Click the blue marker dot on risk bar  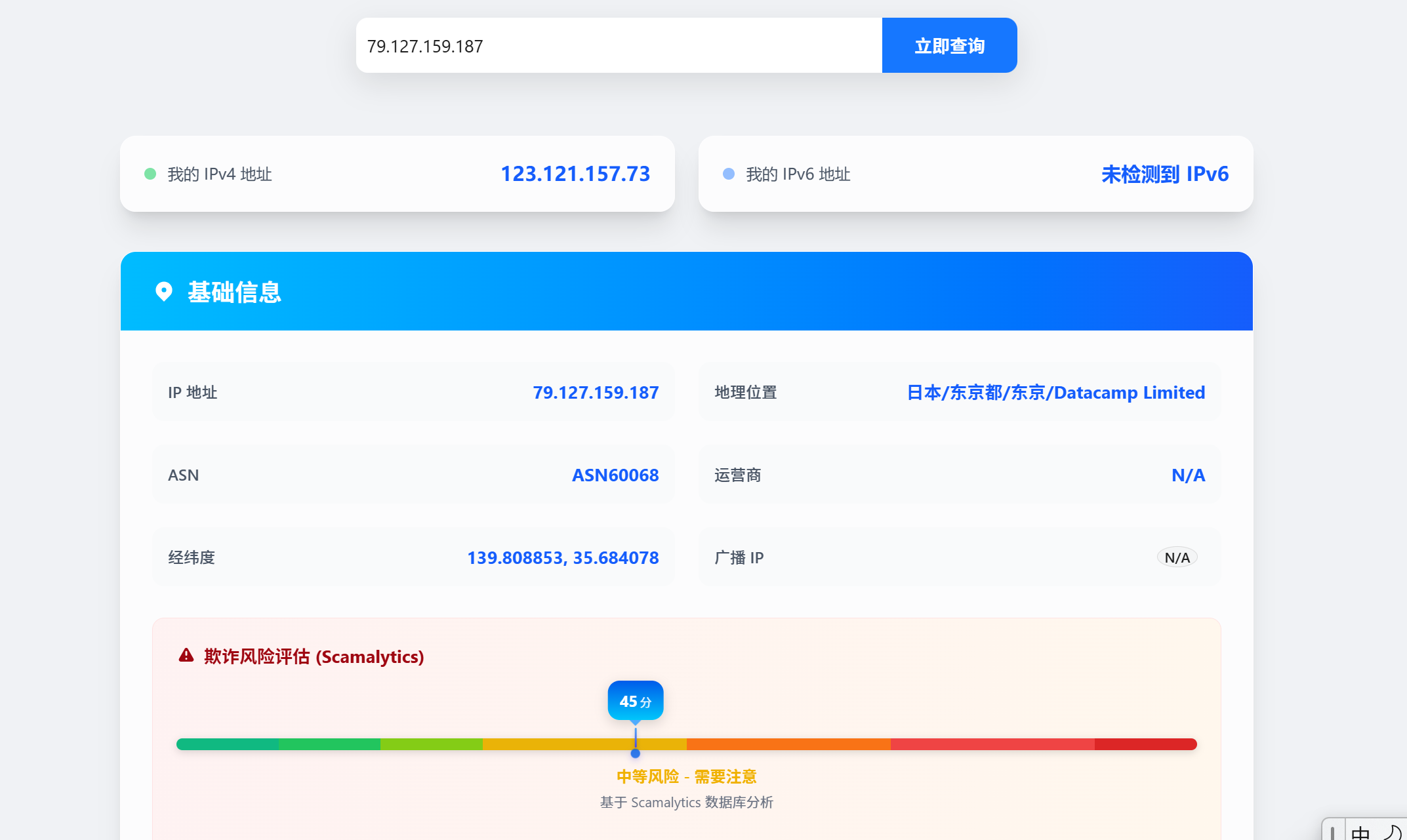click(635, 753)
